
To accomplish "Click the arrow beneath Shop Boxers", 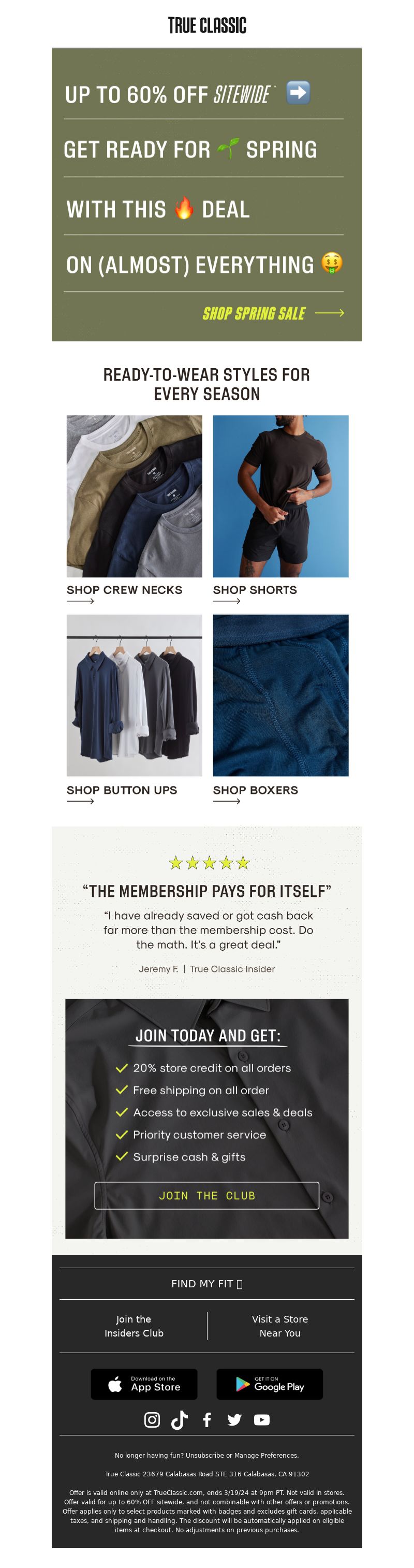I will pos(227,801).
